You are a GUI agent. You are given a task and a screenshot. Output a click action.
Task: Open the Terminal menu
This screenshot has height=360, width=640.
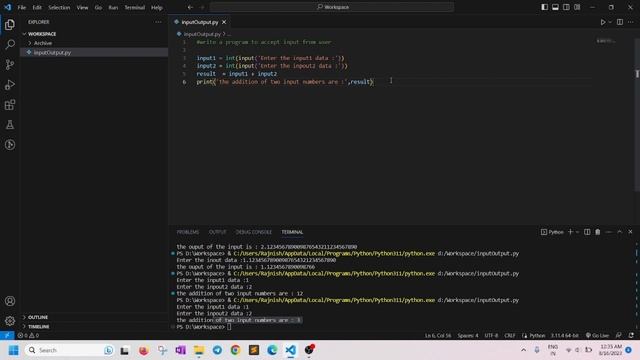point(135,7)
